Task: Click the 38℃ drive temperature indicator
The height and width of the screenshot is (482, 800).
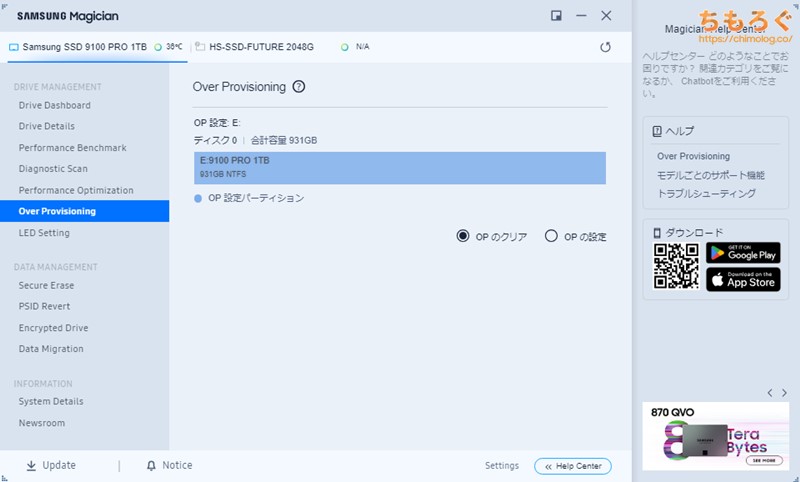Action: click(169, 47)
